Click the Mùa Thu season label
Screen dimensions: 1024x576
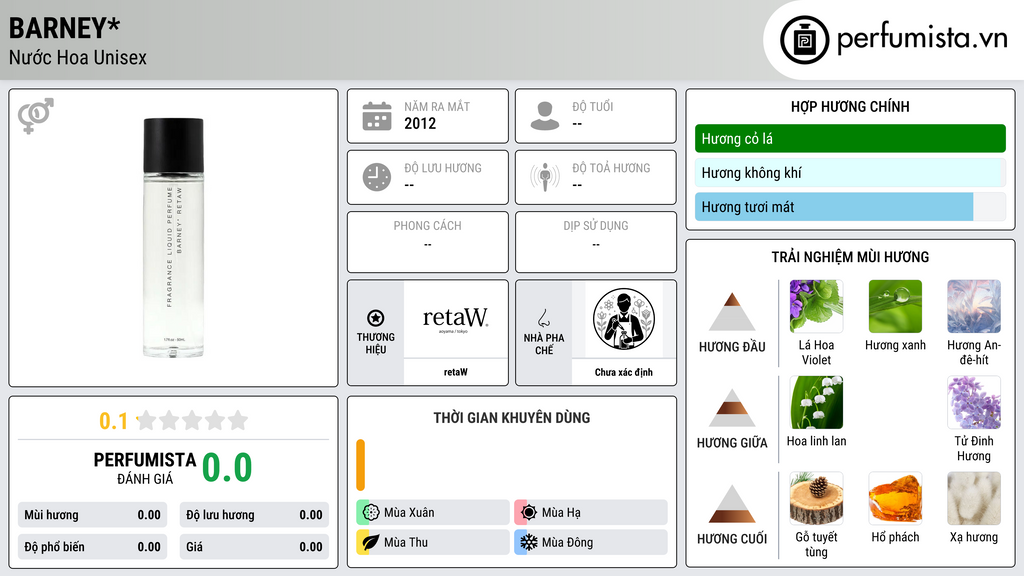tap(406, 542)
